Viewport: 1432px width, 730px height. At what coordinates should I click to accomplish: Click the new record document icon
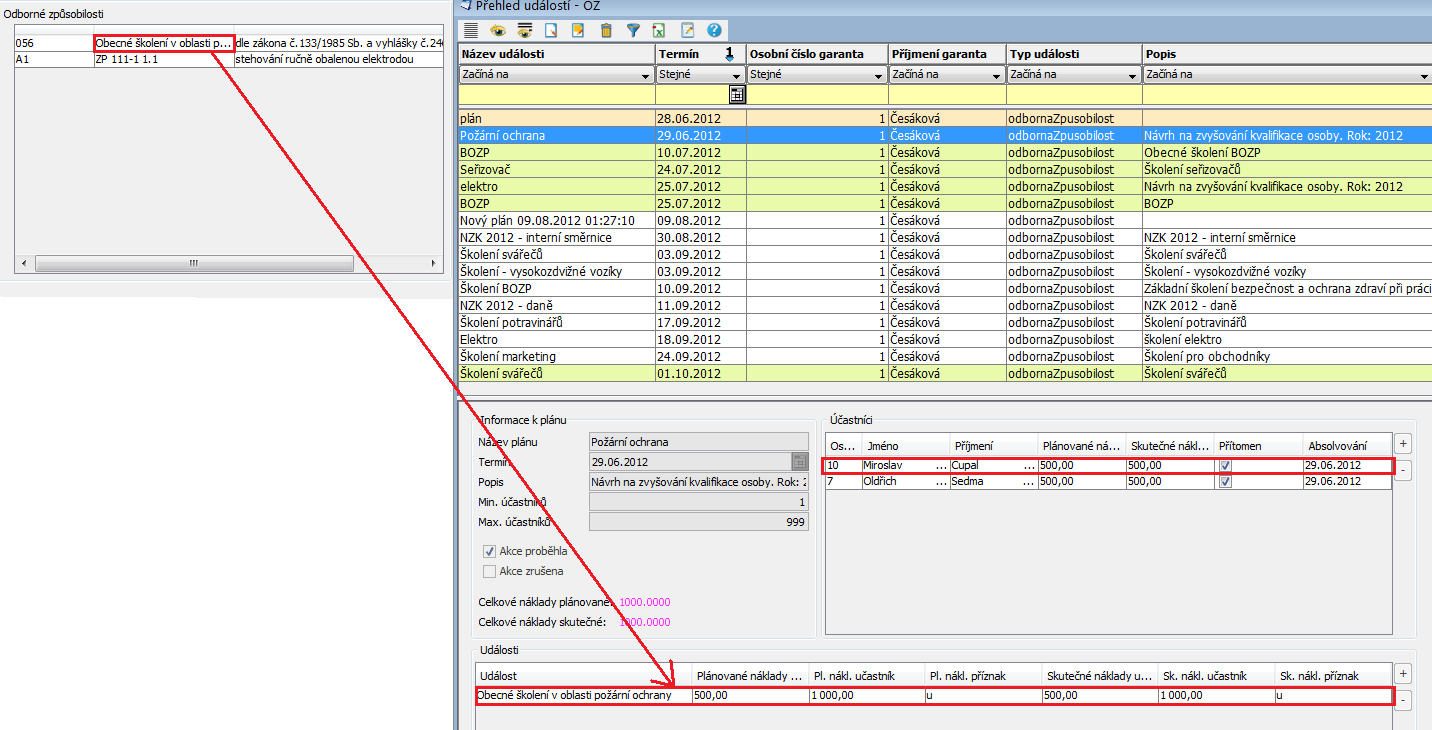point(551,31)
